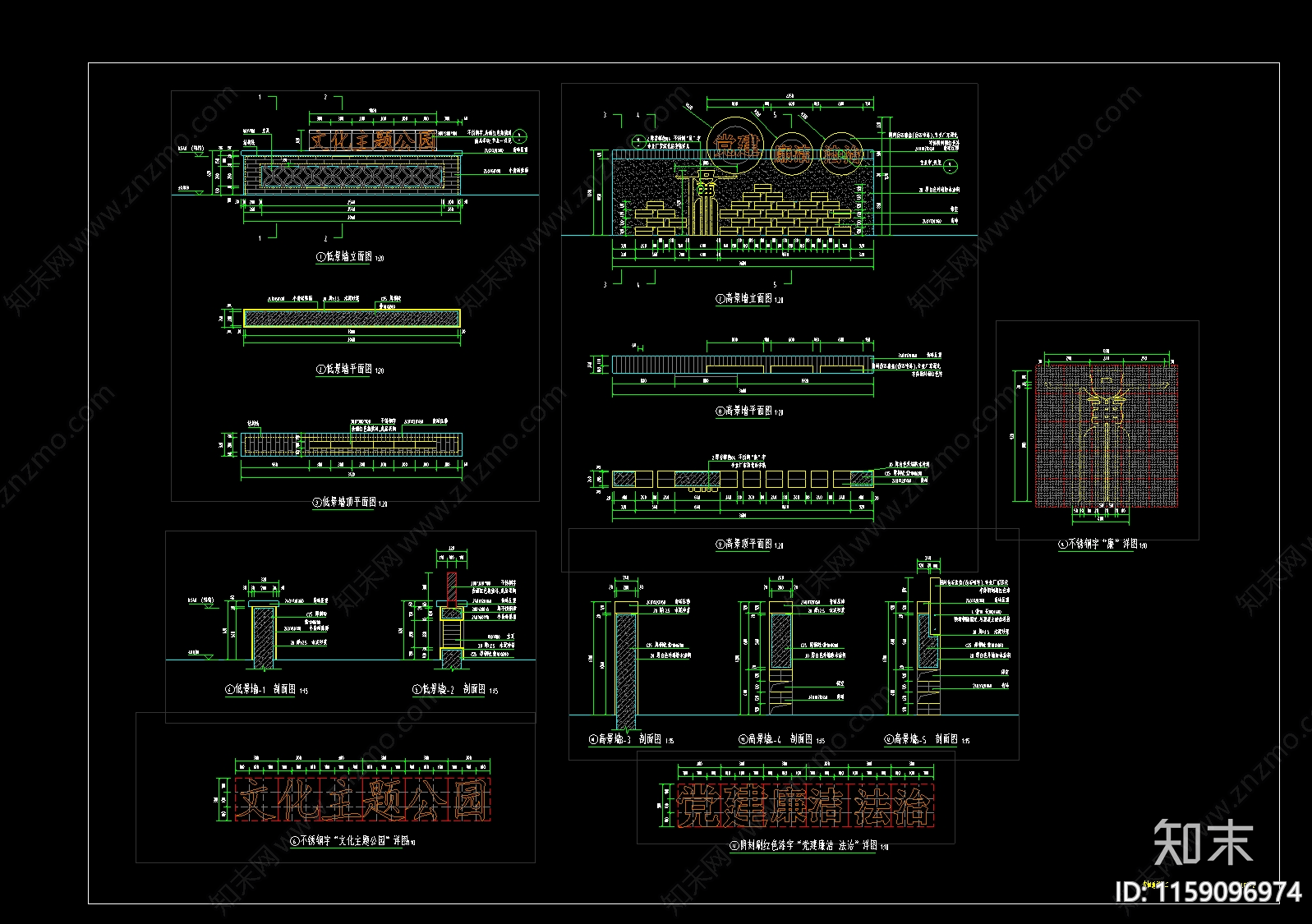
Task: Click the '高景墙-5 剖面图' title
Action: point(927,740)
